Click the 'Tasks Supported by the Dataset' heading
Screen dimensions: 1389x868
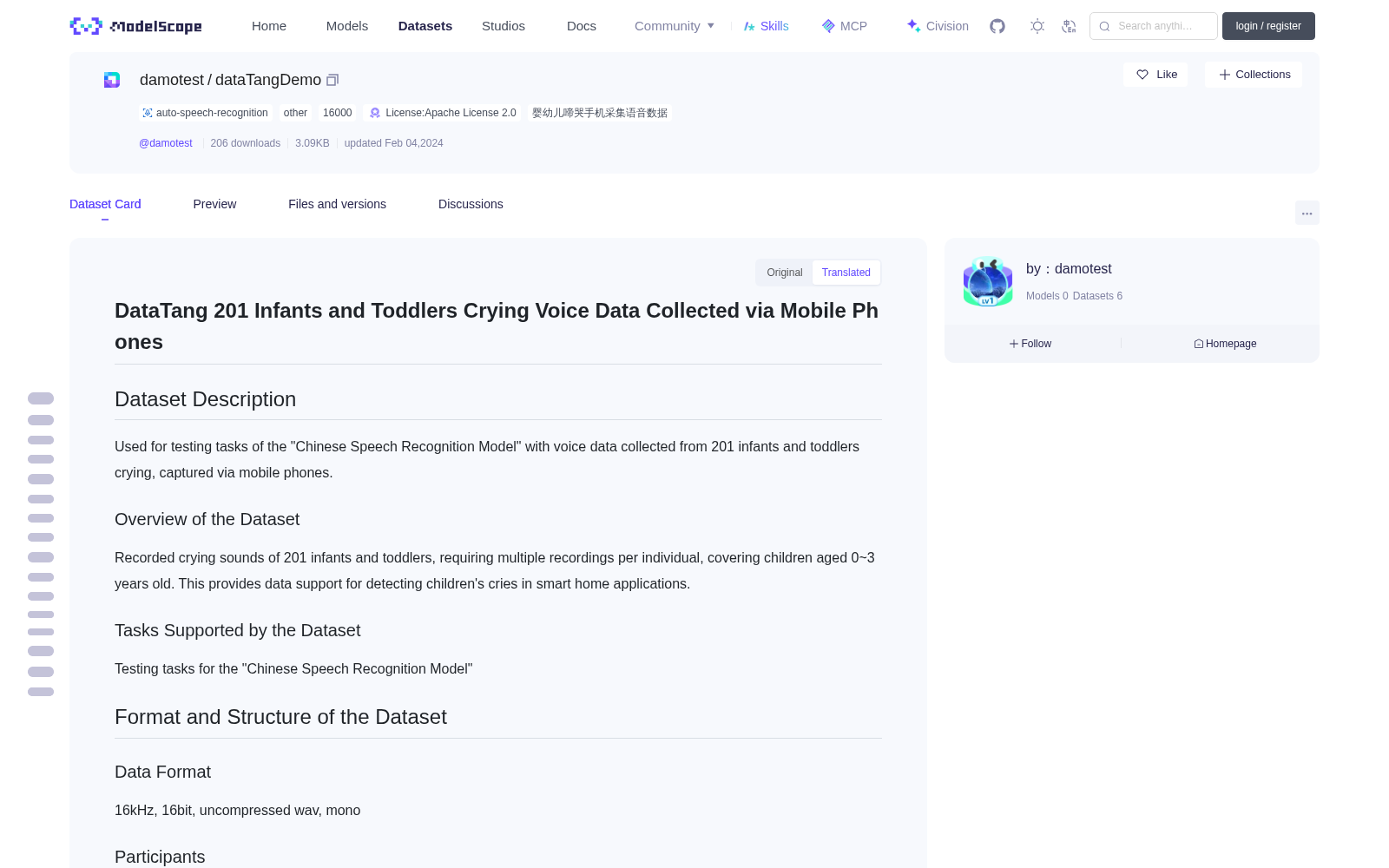pos(238,630)
